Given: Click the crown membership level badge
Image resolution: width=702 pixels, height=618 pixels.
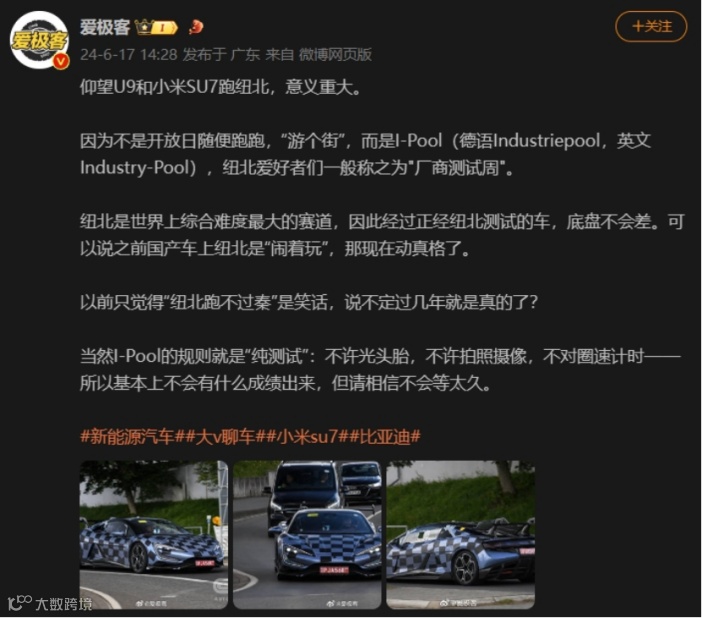Looking at the screenshot, I should pyautogui.click(x=156, y=27).
